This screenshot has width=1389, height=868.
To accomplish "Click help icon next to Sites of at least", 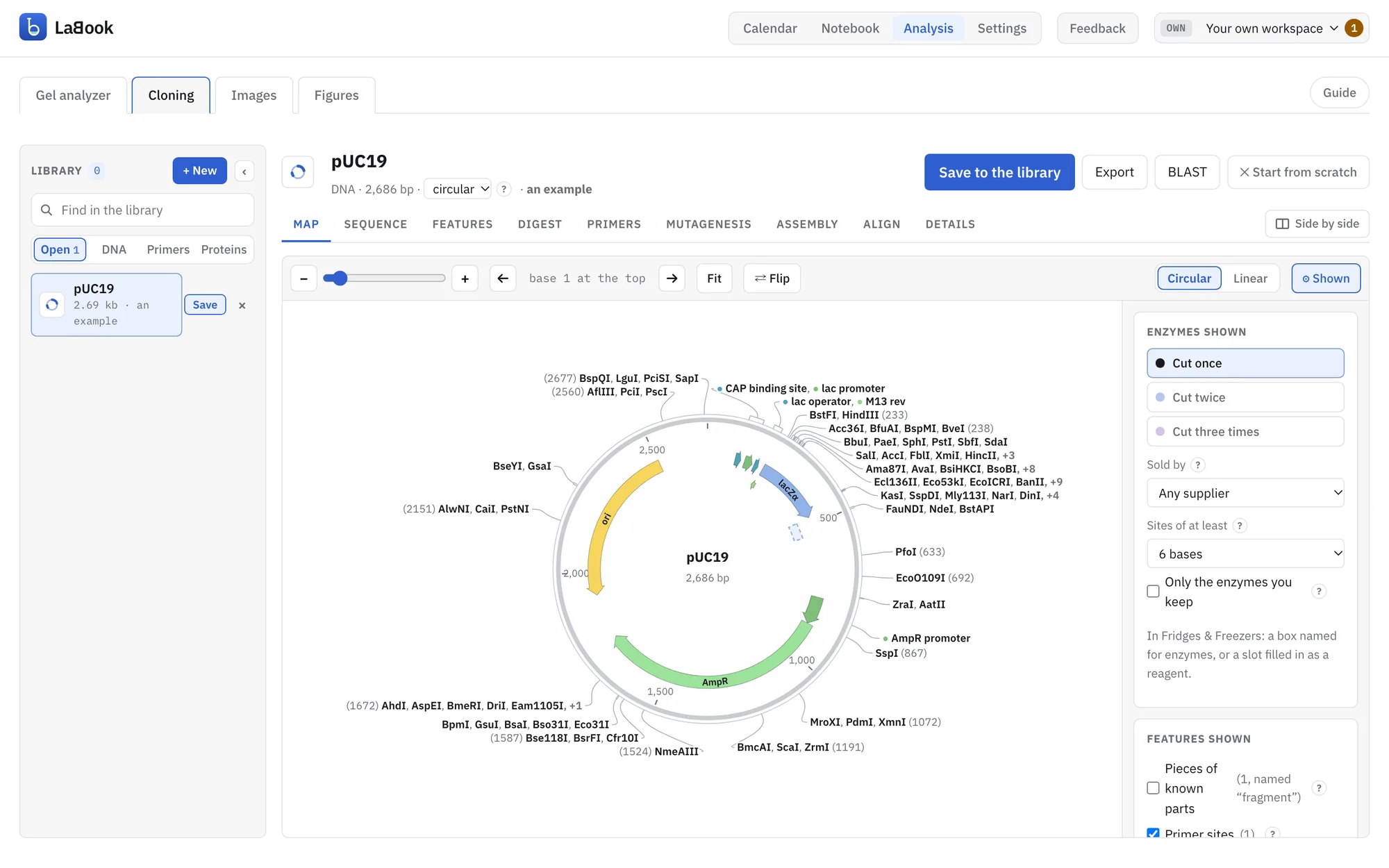I will (x=1240, y=526).
